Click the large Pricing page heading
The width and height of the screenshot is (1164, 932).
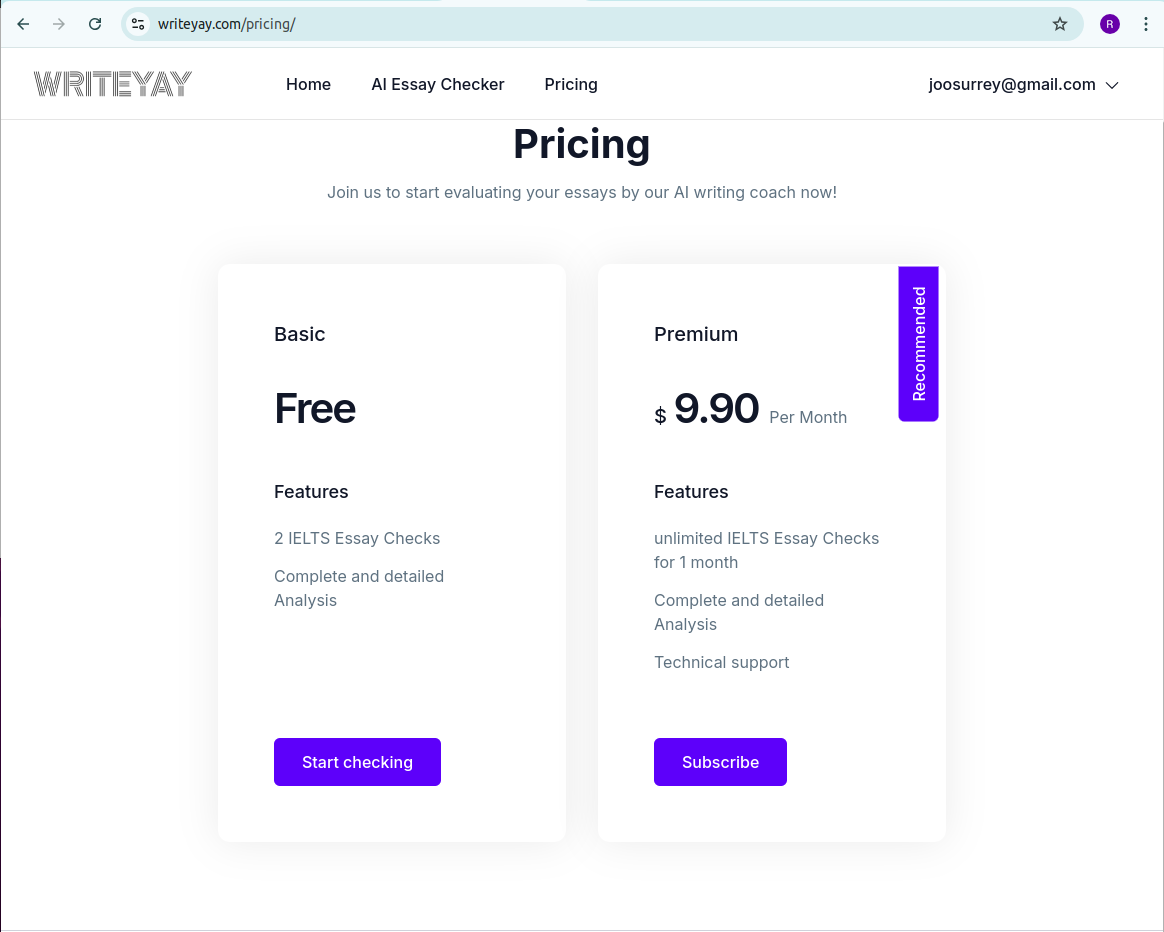tap(582, 144)
